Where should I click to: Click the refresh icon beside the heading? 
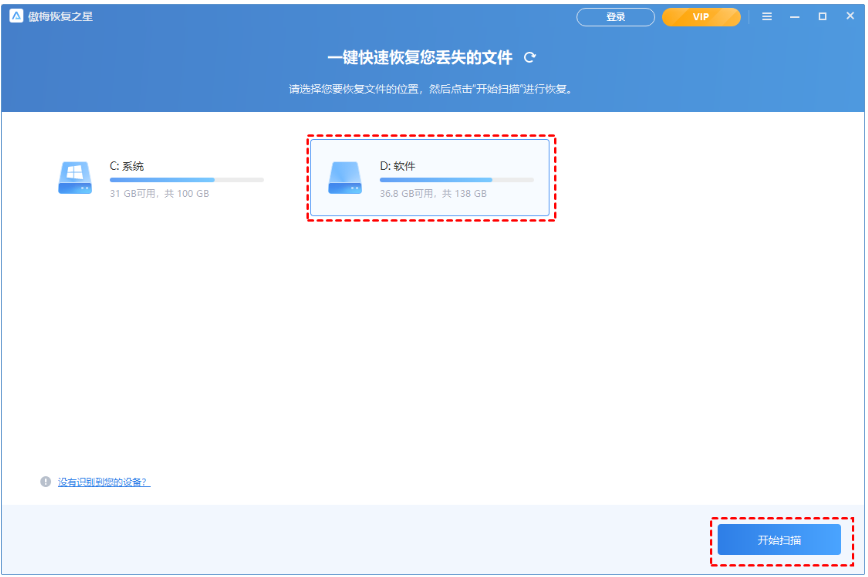coord(530,58)
